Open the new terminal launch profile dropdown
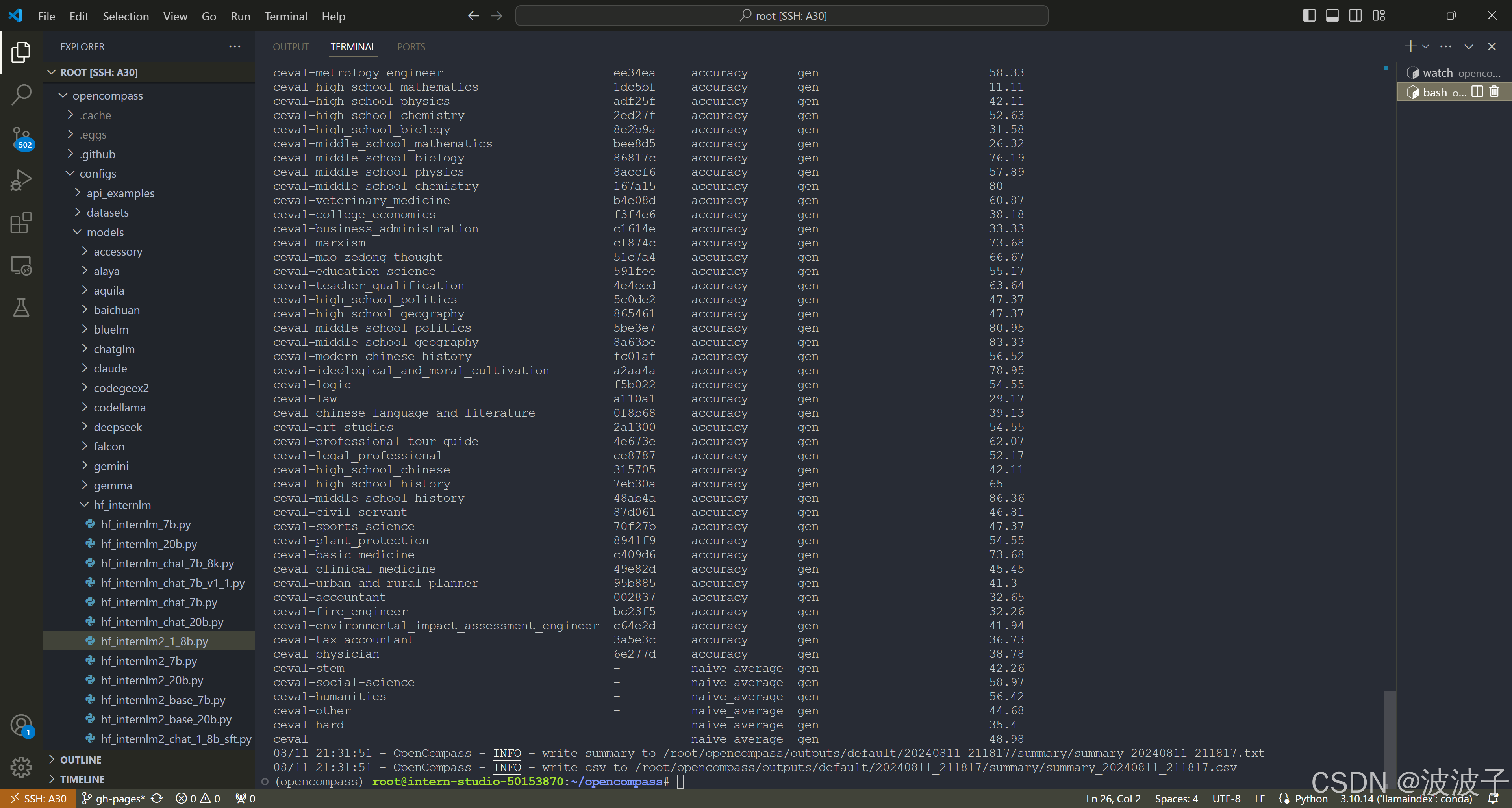 tap(1426, 46)
